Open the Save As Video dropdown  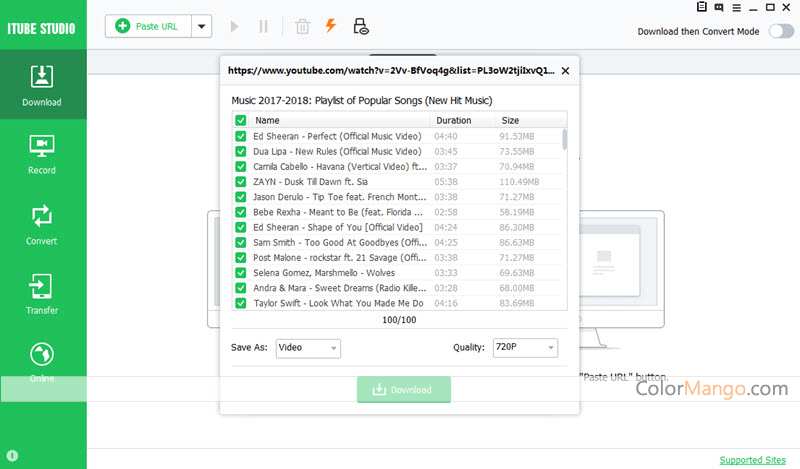coord(309,348)
